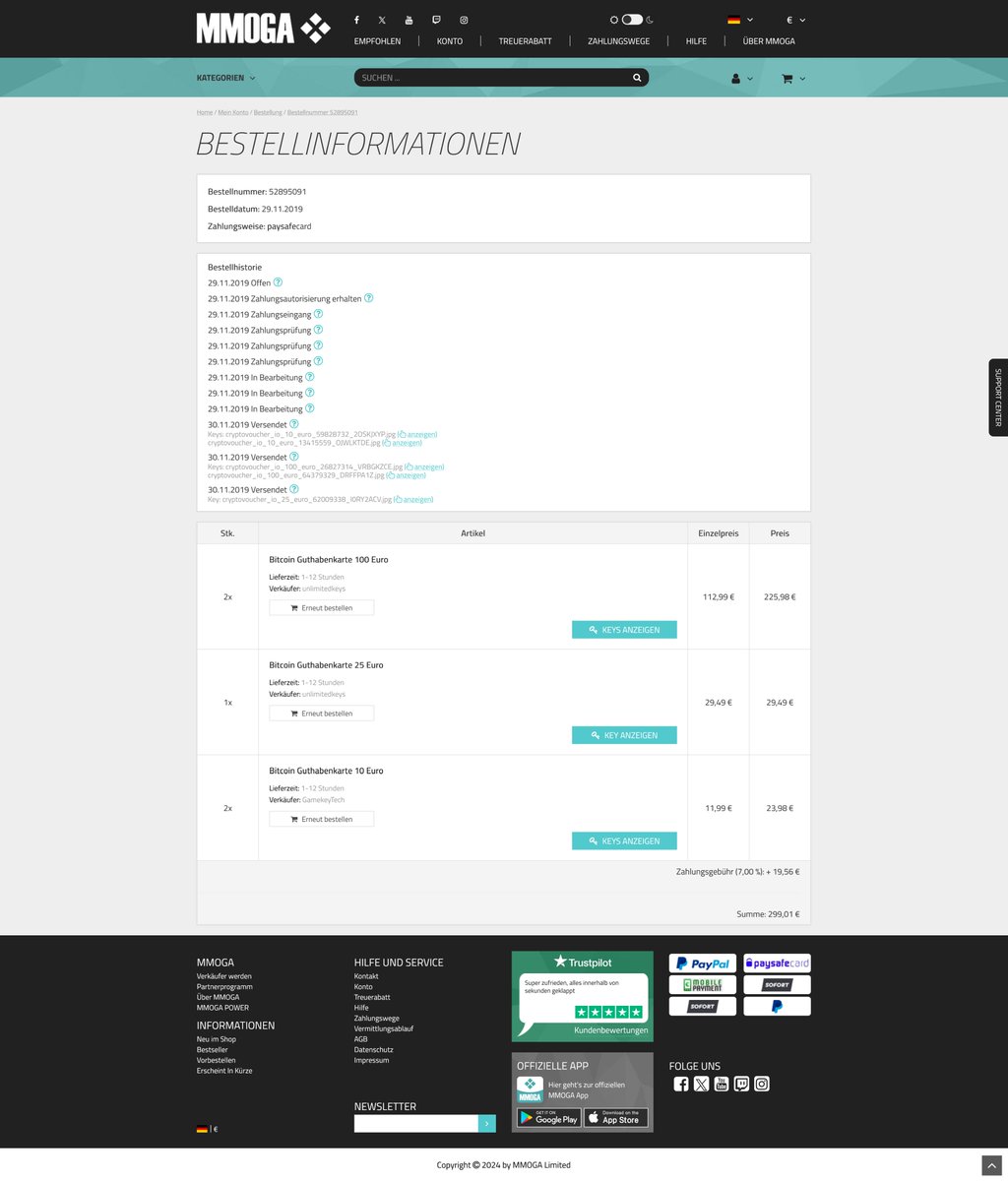Click Facebook icon under Folge Uns
Viewport: 1008px width, 1181px height.
[681, 1084]
